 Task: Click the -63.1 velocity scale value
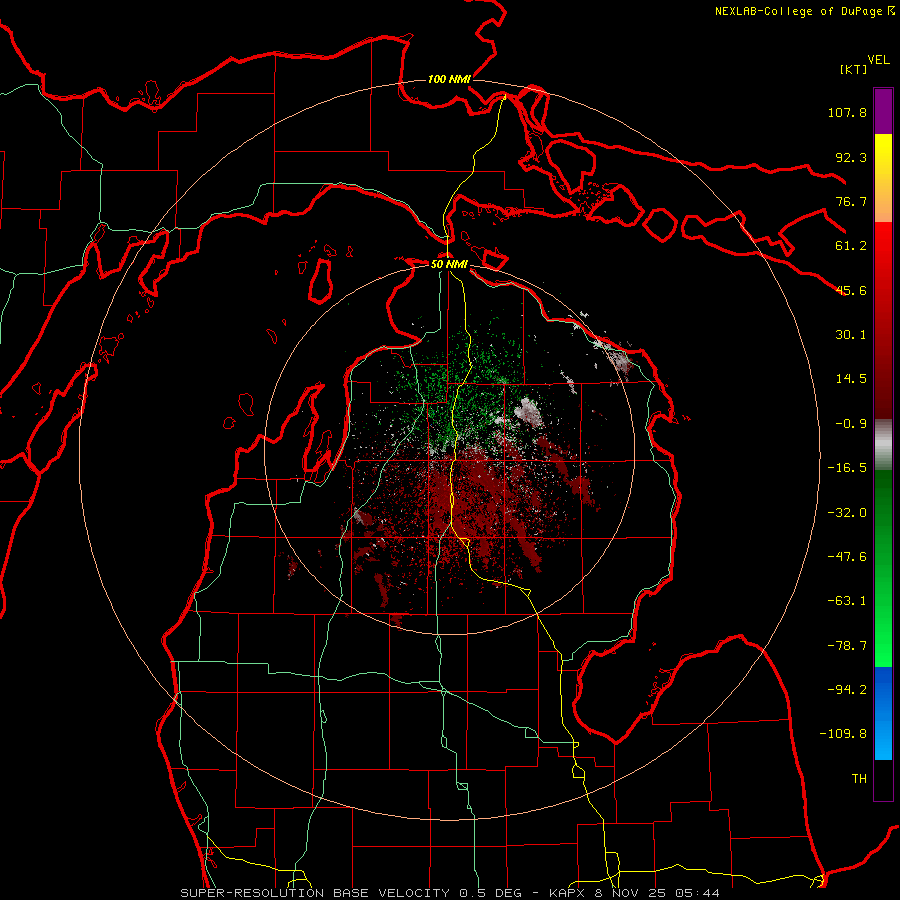tap(847, 601)
